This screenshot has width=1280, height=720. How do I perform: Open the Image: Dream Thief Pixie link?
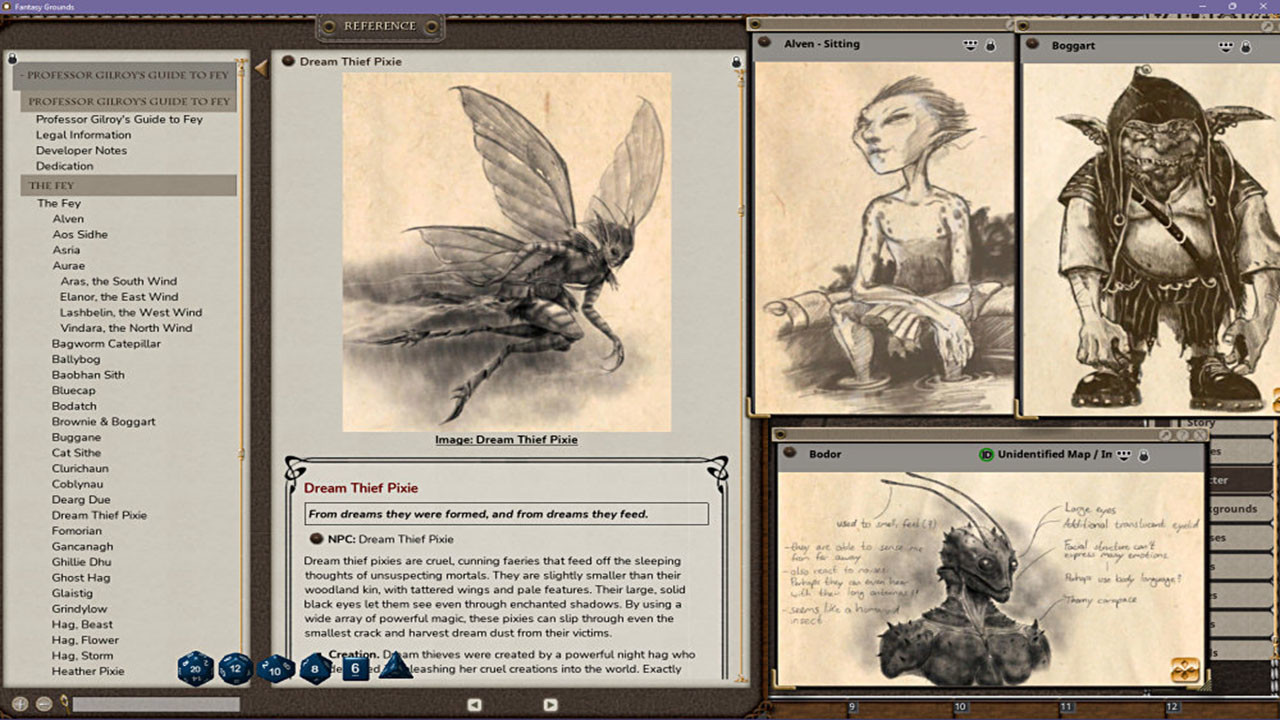[x=505, y=439]
